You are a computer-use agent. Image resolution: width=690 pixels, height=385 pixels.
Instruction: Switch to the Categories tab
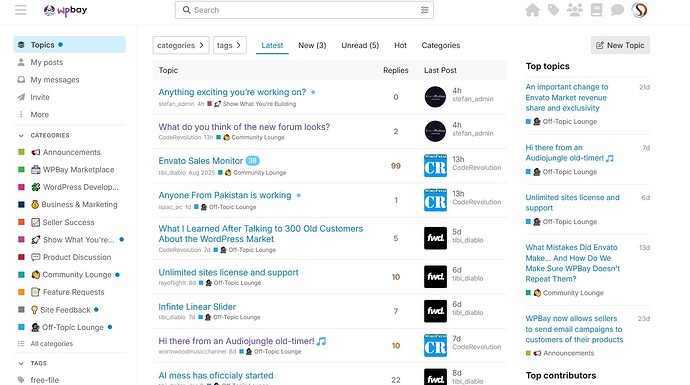(x=440, y=45)
